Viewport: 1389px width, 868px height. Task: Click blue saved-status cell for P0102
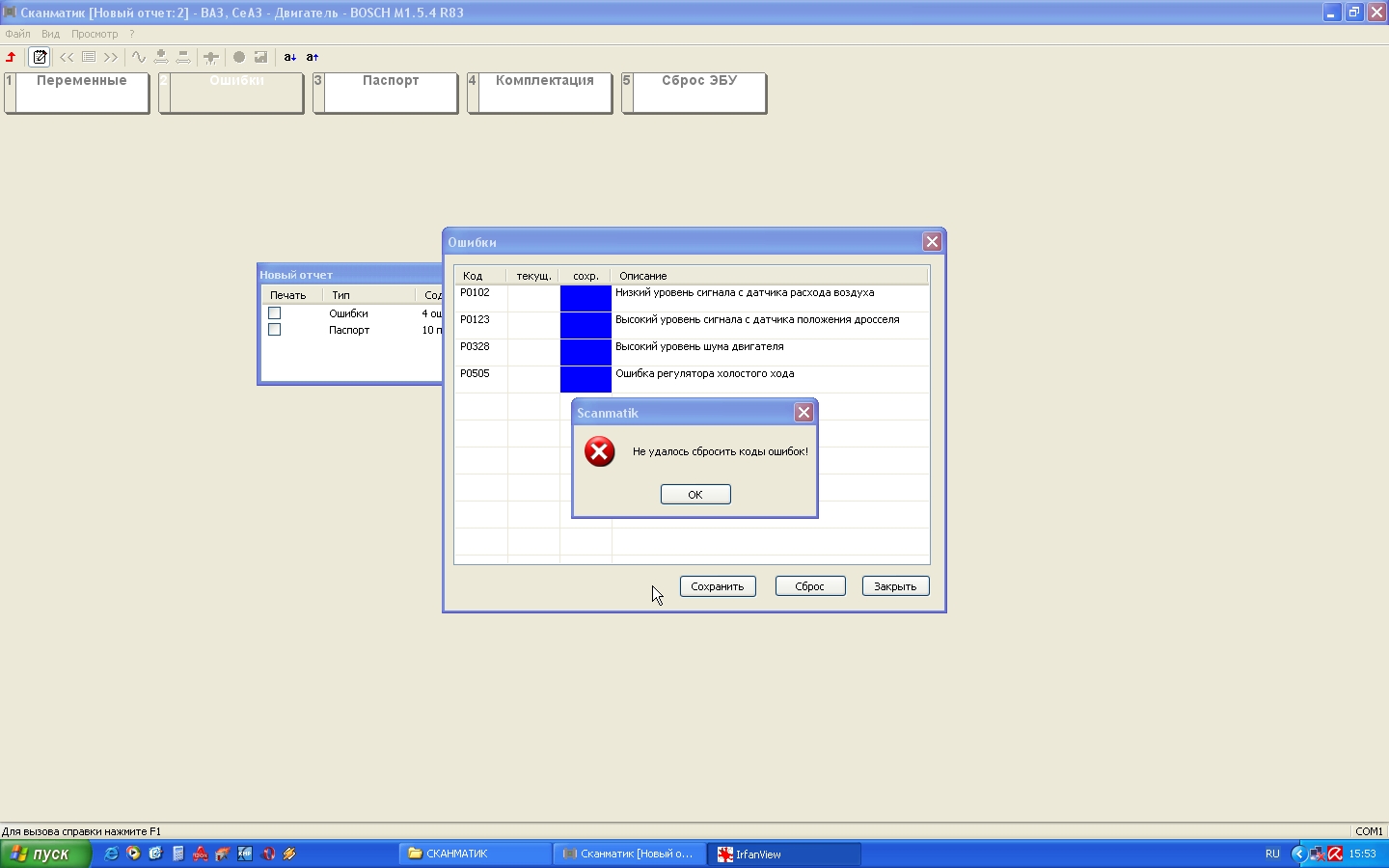click(x=586, y=298)
